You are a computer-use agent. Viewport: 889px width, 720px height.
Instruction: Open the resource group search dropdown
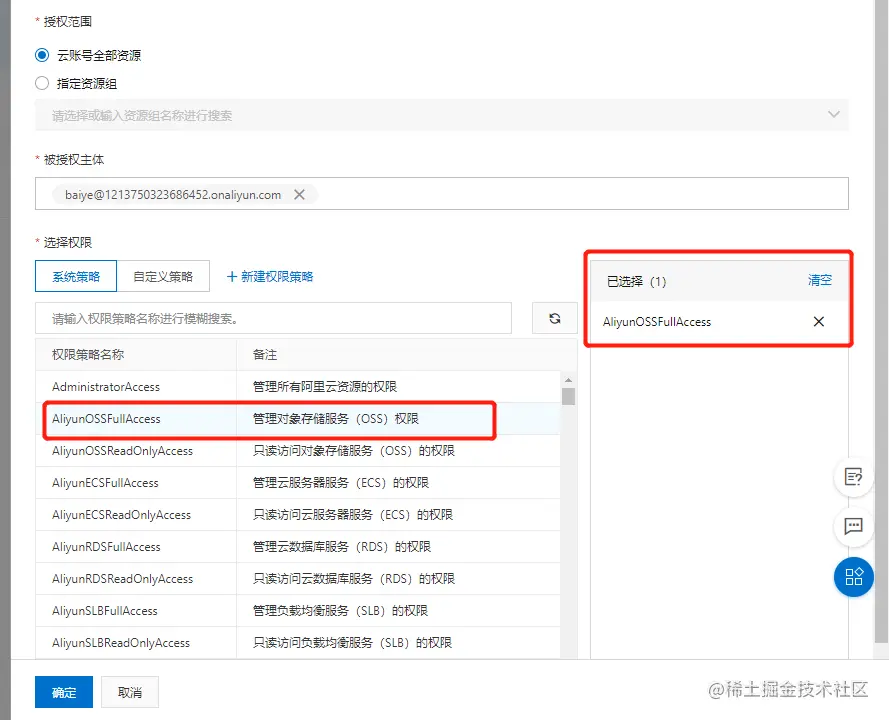click(442, 115)
